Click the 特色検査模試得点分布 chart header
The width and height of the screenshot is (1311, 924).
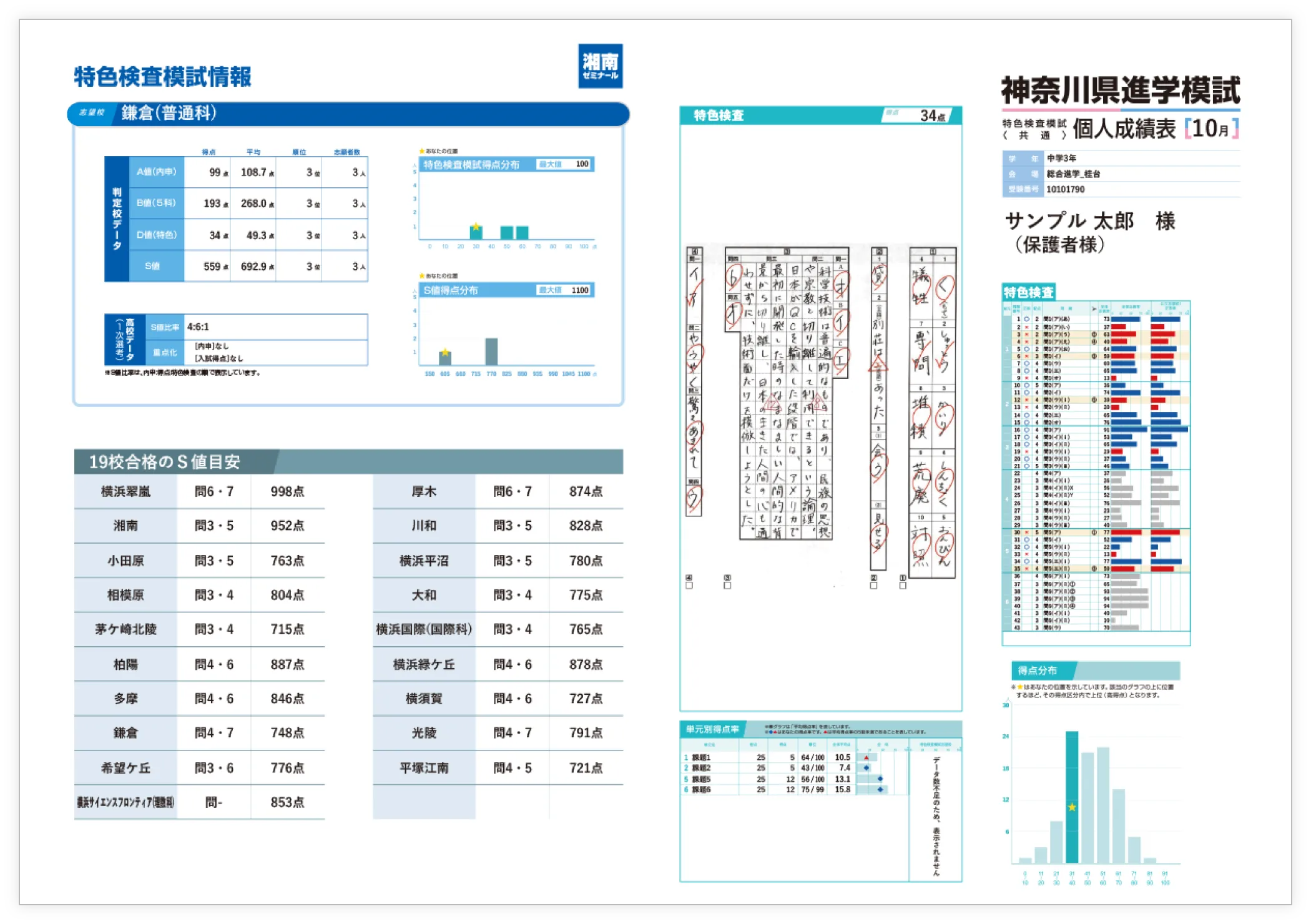(506, 164)
